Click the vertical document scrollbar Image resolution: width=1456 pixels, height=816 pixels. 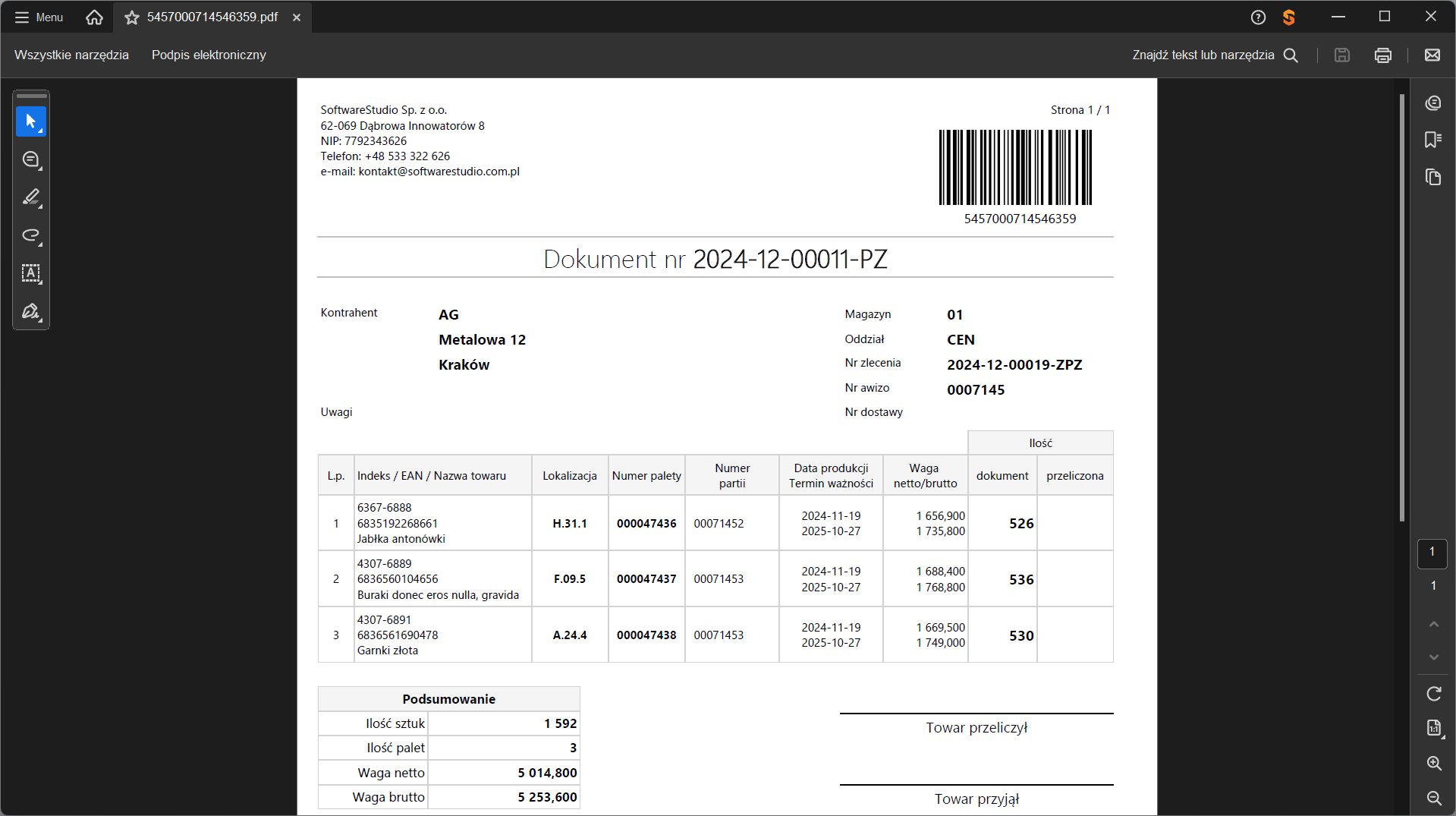tap(1401, 307)
